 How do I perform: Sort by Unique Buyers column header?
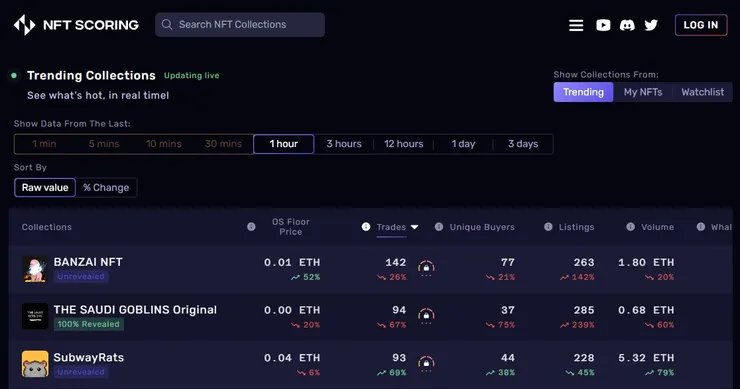482,227
